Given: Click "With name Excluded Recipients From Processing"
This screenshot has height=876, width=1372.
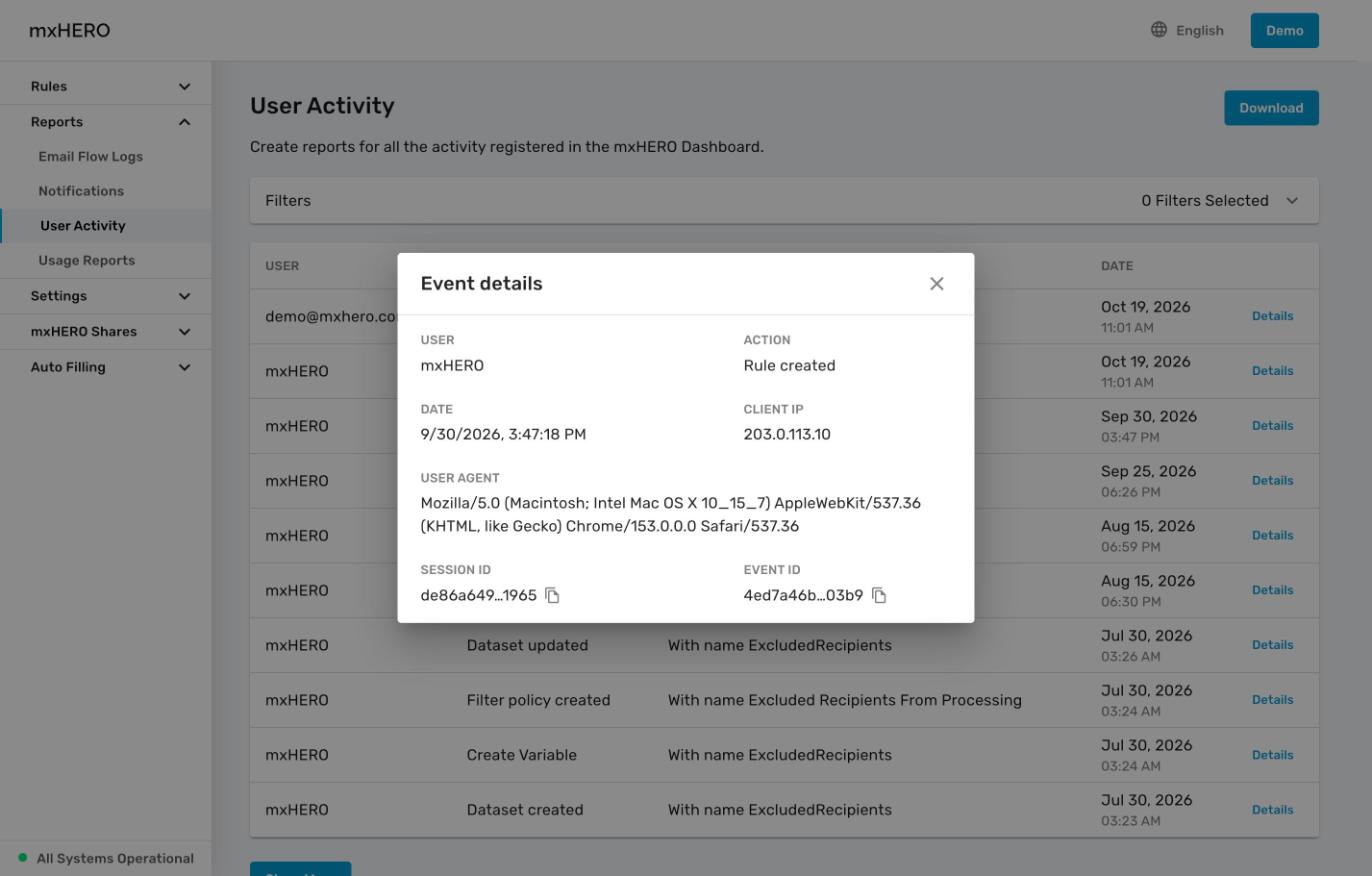Looking at the screenshot, I should click(844, 701).
